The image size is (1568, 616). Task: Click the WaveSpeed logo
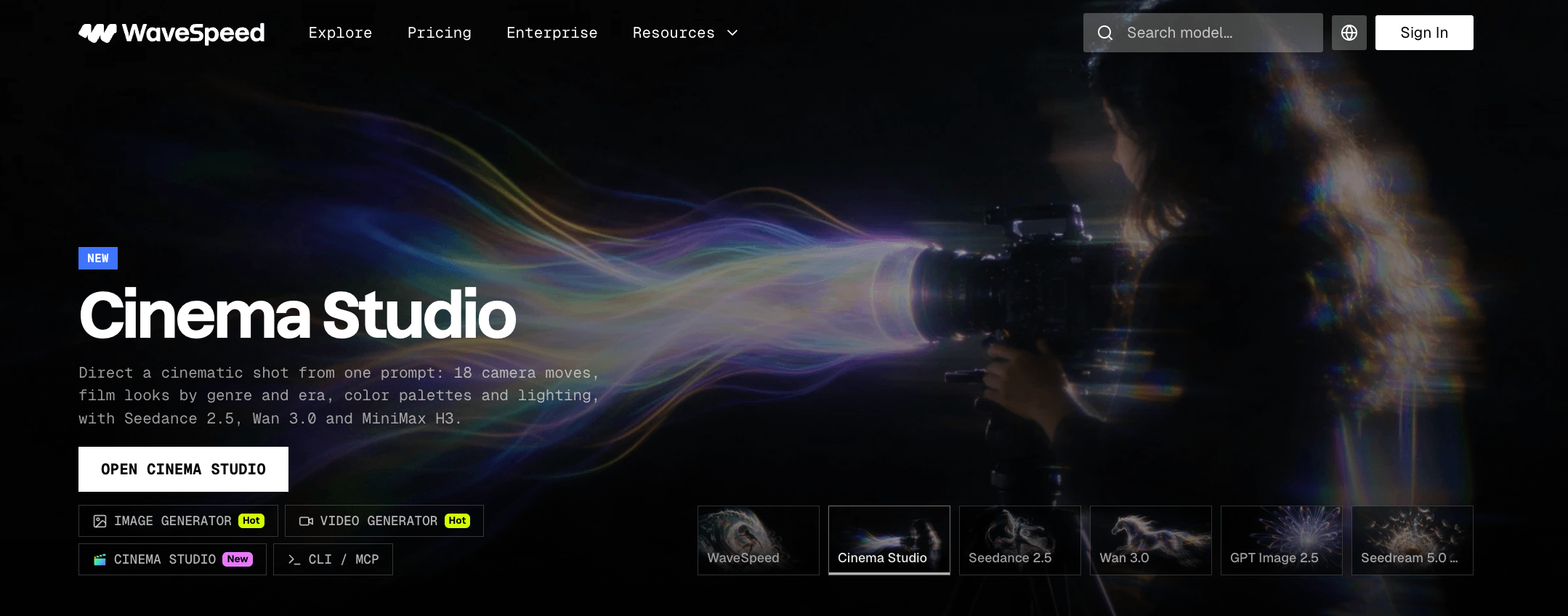(x=171, y=33)
